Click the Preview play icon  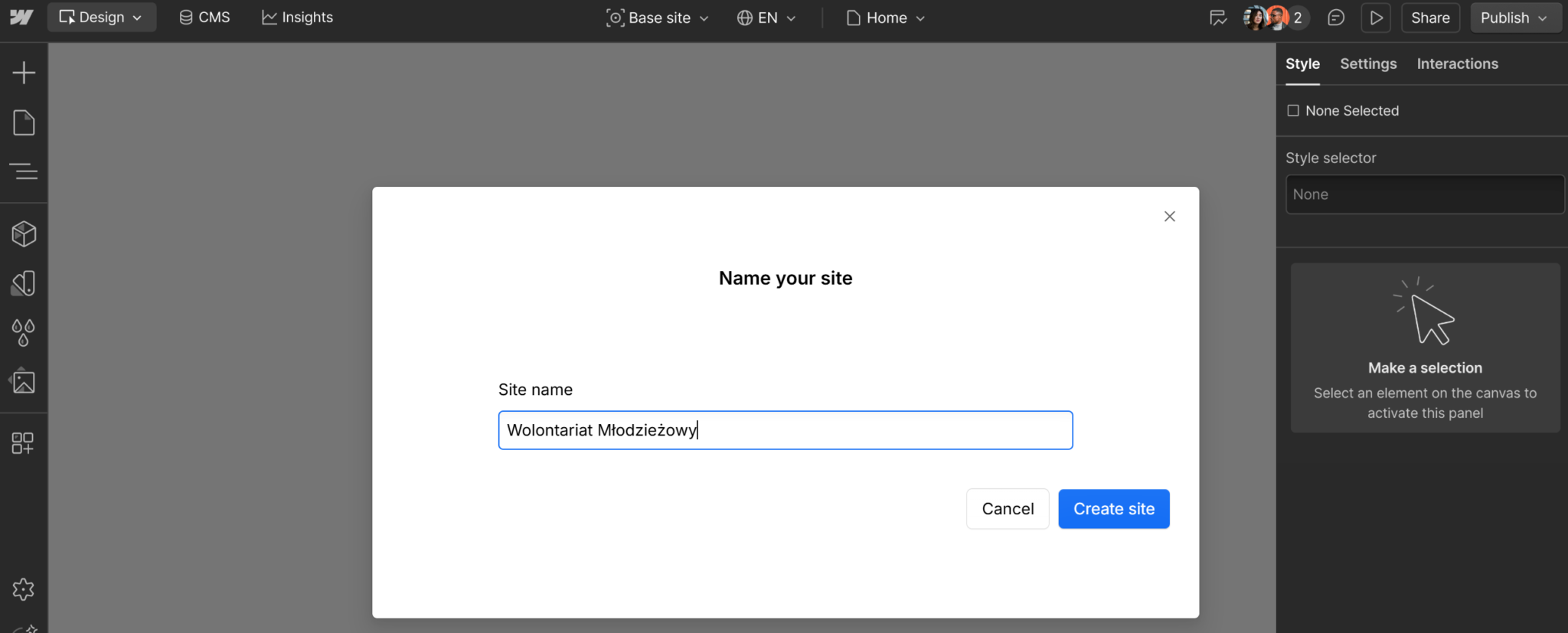point(1376,18)
